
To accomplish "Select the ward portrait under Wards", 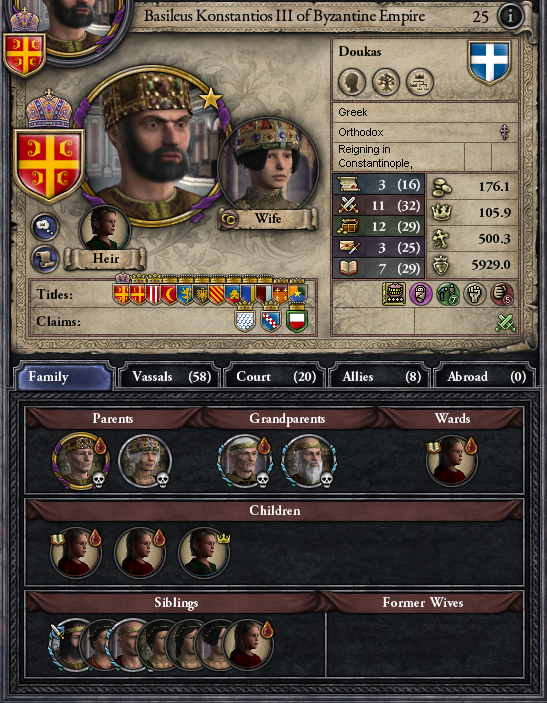I will pyautogui.click(x=451, y=462).
